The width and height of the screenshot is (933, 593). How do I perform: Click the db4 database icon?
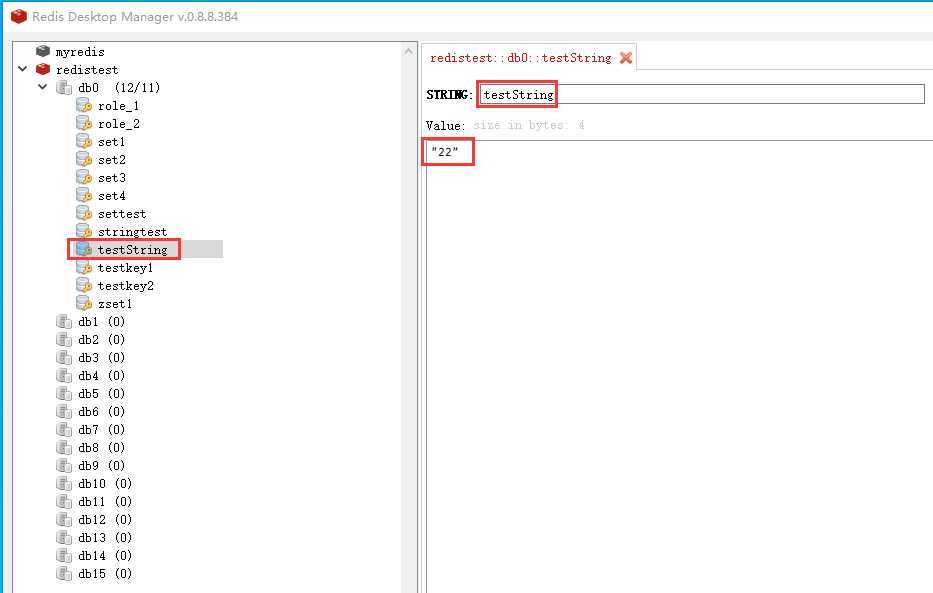(64, 375)
